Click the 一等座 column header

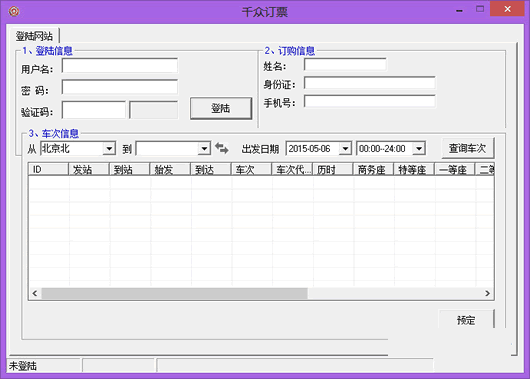(455, 169)
